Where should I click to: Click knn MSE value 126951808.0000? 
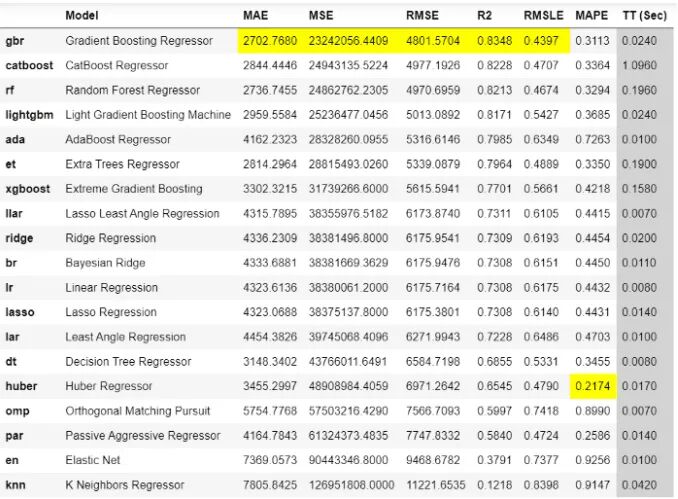click(x=351, y=485)
